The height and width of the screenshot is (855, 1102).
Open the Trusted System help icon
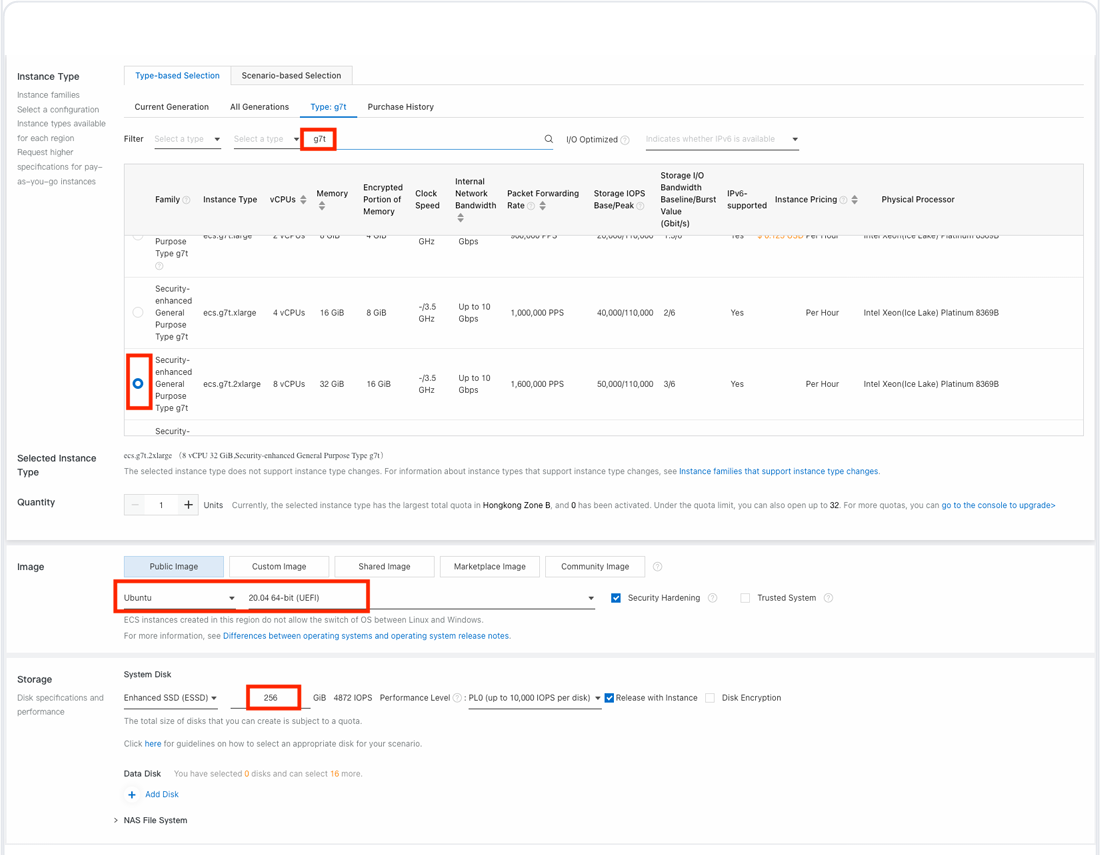pos(829,598)
